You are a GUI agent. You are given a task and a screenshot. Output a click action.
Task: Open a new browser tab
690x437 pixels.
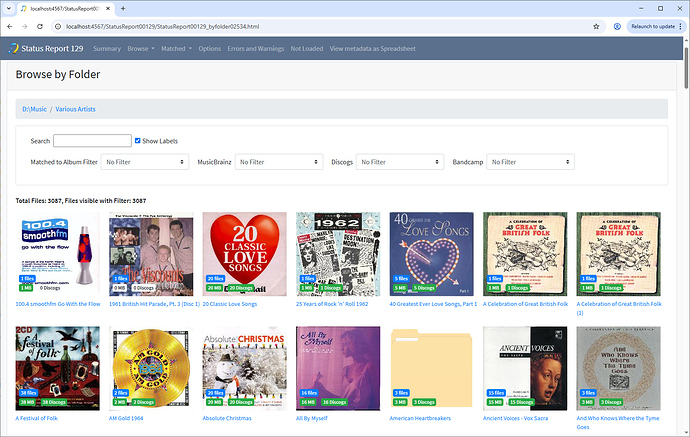[123, 8]
